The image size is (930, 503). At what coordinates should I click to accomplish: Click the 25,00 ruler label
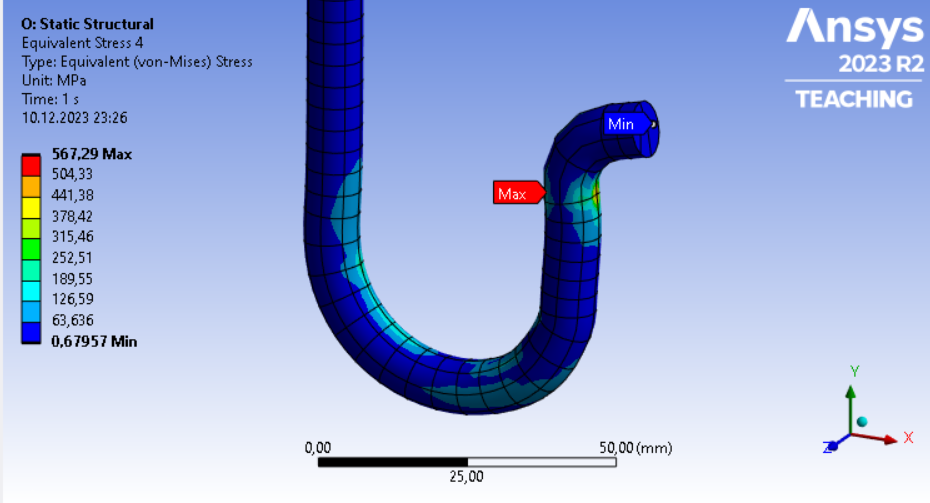click(466, 476)
